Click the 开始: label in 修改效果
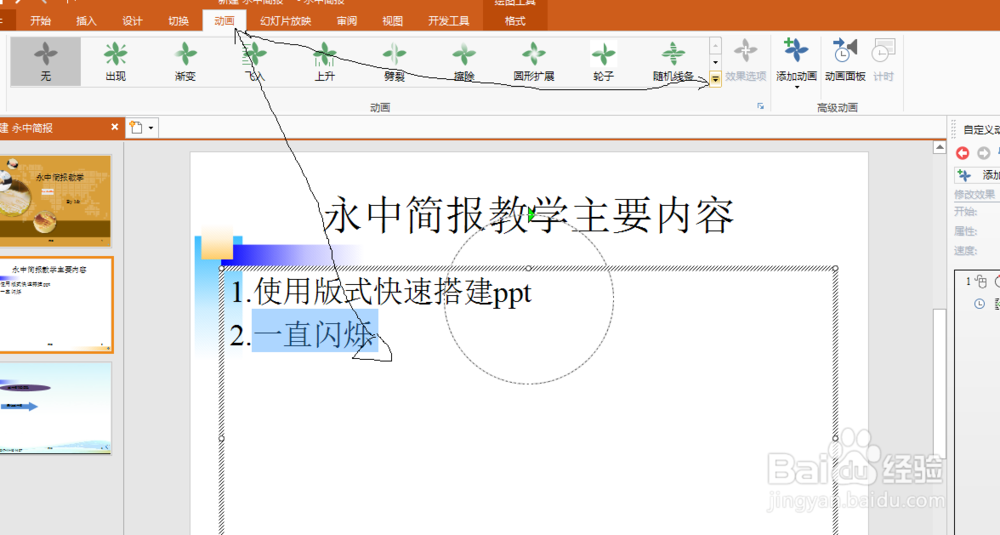Screen dimensions: 1000x535 pyautogui.click(x=966, y=212)
